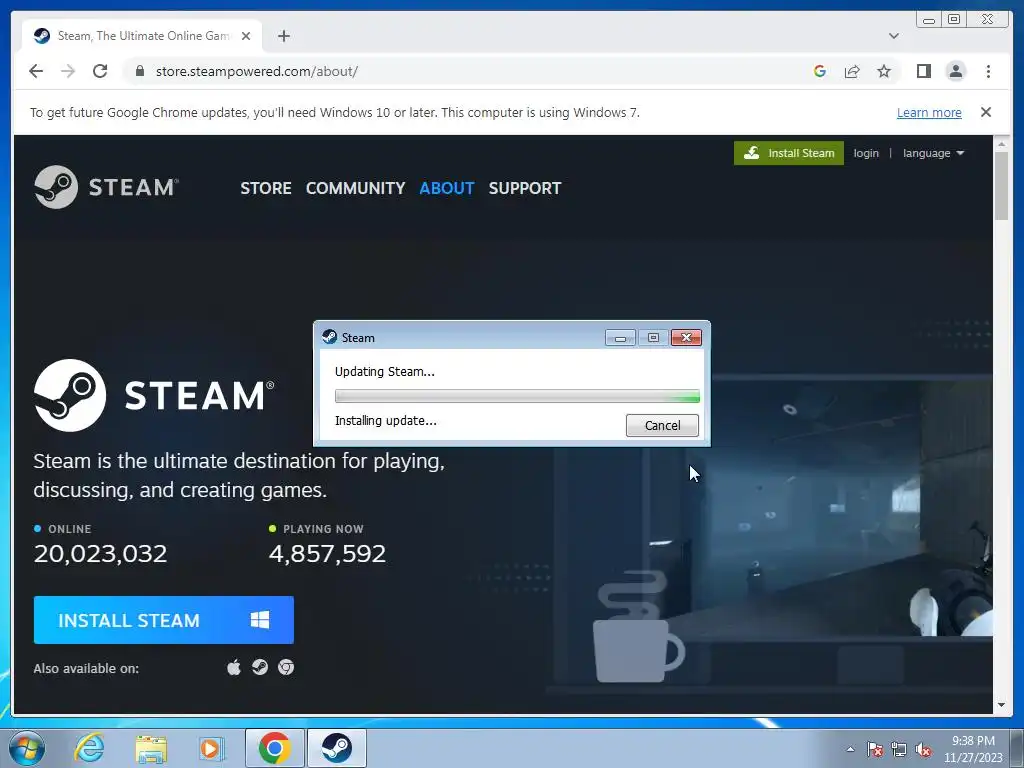Click the ONLINE count 20,023,032

(x=101, y=553)
